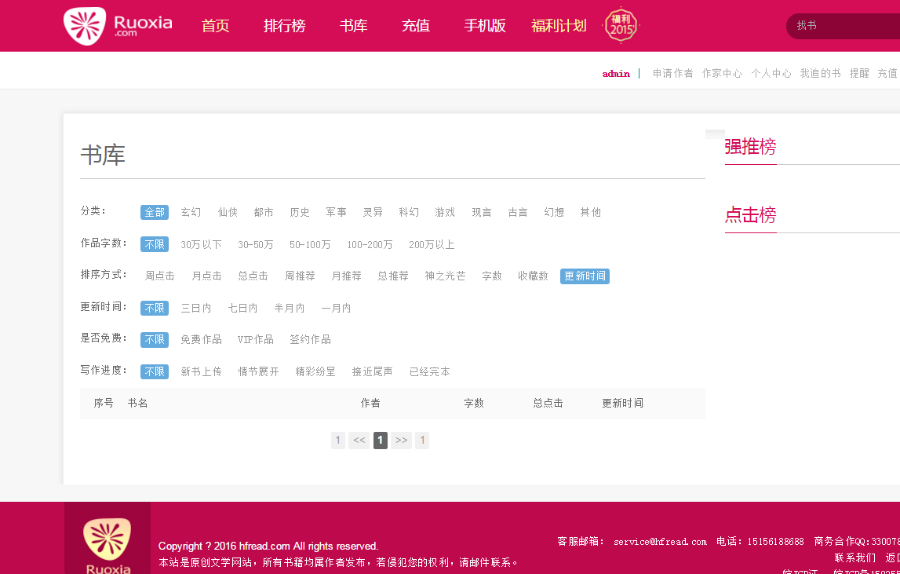Sort by 总推荐
Image resolution: width=900 pixels, height=574 pixels.
click(x=393, y=276)
